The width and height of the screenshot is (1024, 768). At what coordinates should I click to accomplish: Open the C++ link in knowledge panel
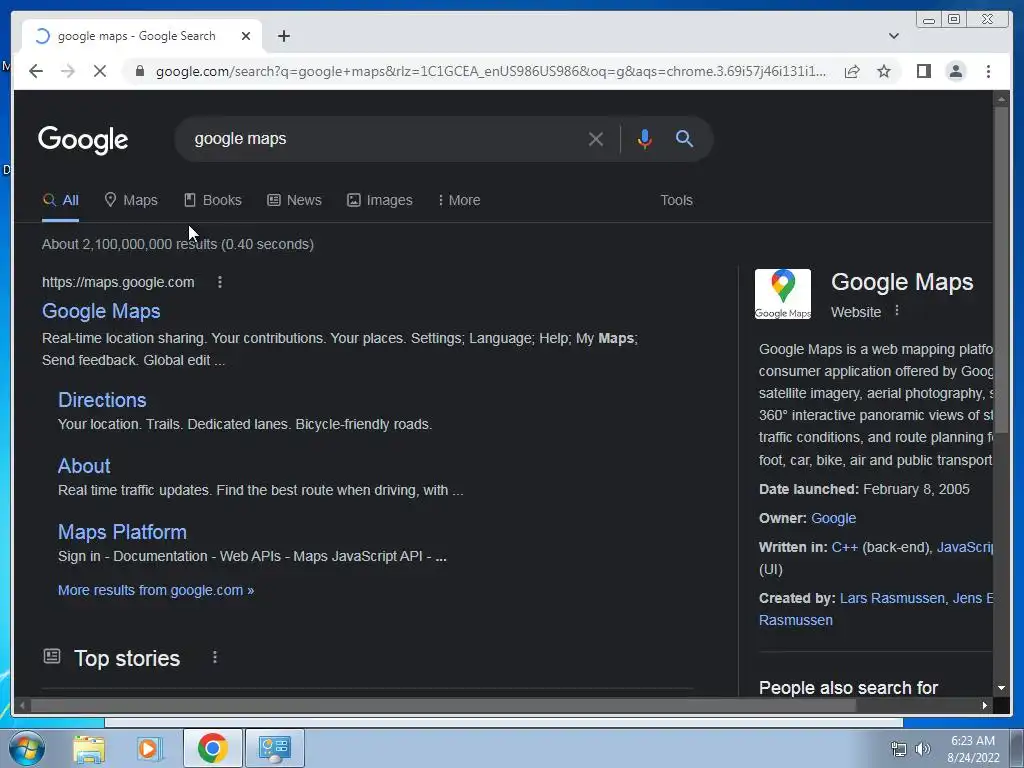(x=844, y=547)
